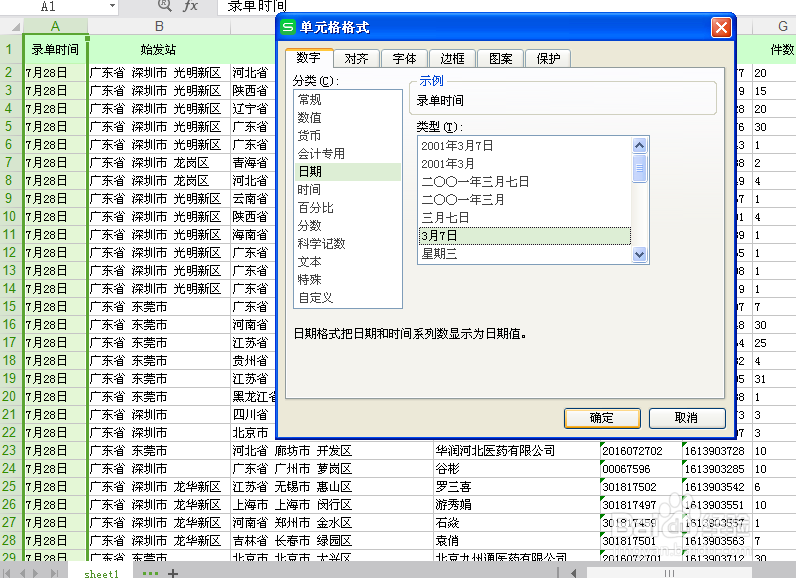Choose date type 2001年3月
The height and width of the screenshot is (578, 796).
tap(525, 164)
